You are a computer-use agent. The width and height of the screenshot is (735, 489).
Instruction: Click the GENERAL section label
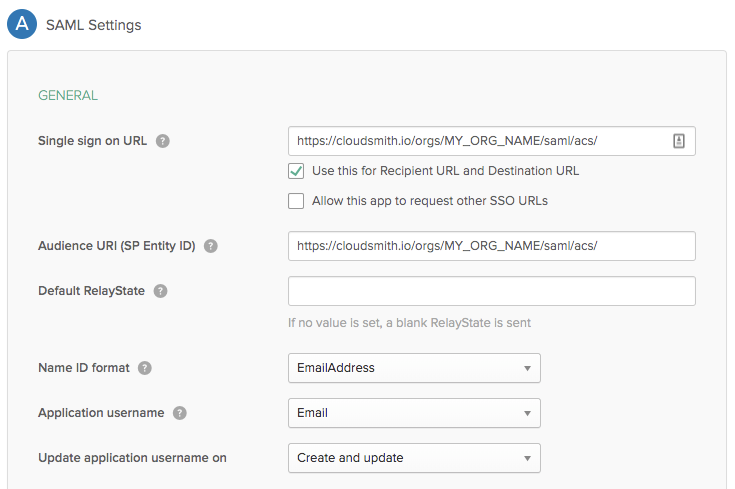click(x=68, y=96)
